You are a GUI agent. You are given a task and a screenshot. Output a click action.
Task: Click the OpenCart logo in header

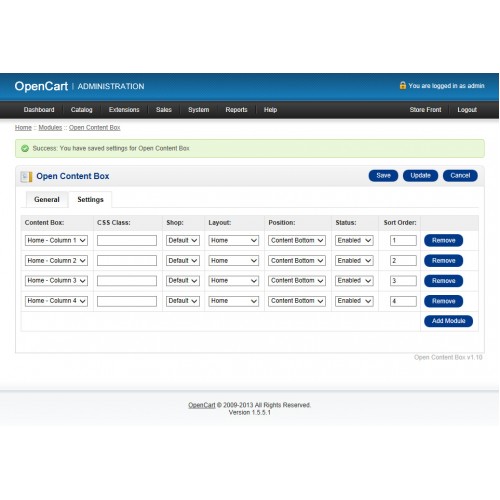[41, 86]
